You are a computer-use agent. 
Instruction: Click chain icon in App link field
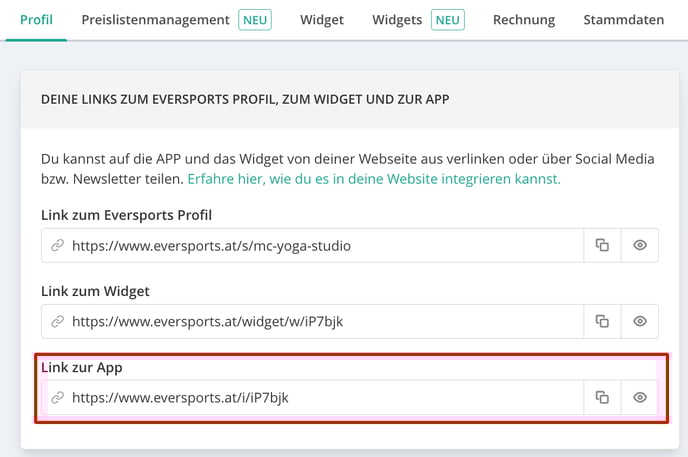click(57, 398)
